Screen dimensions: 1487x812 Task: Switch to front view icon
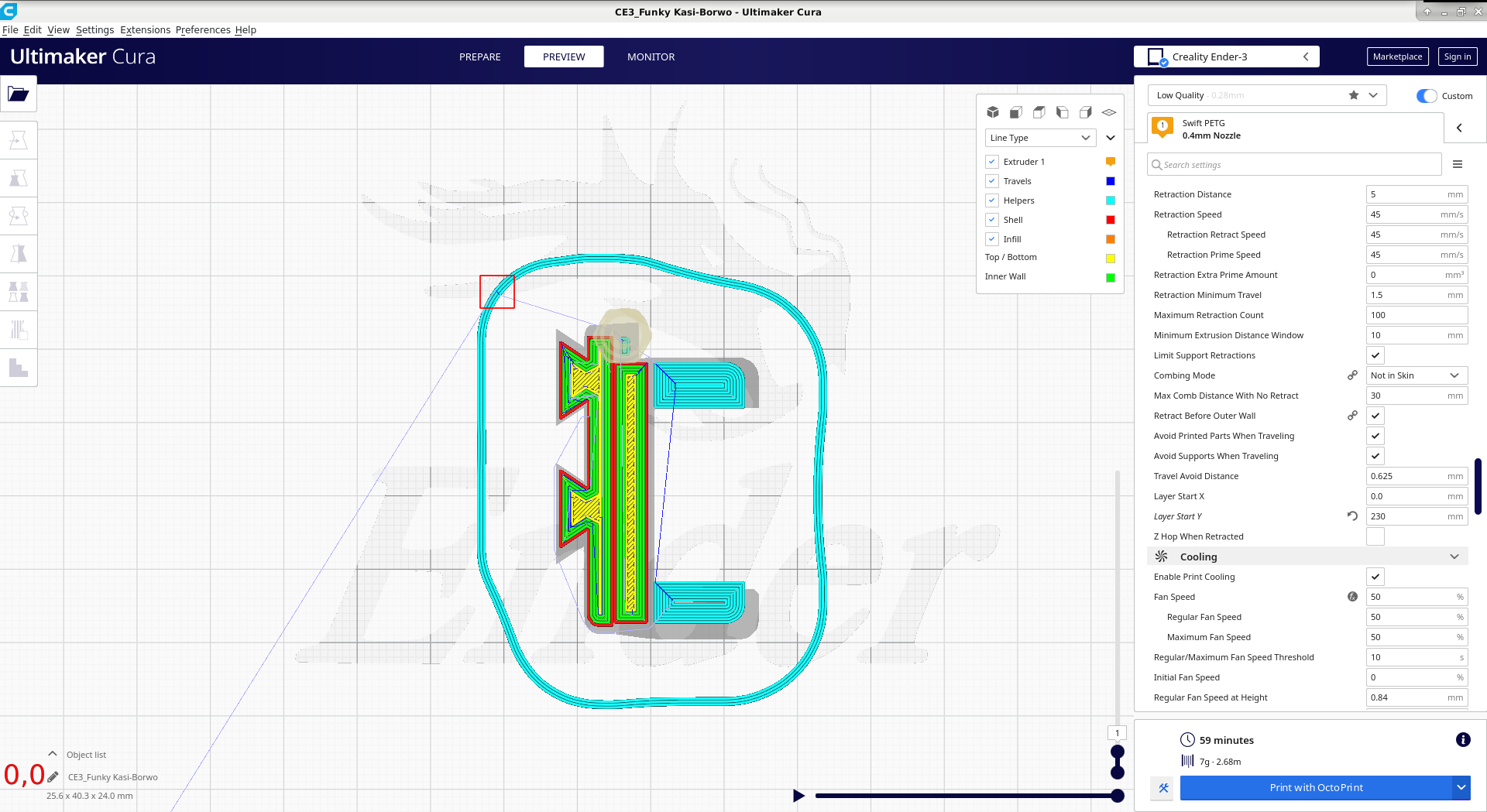point(1016,112)
